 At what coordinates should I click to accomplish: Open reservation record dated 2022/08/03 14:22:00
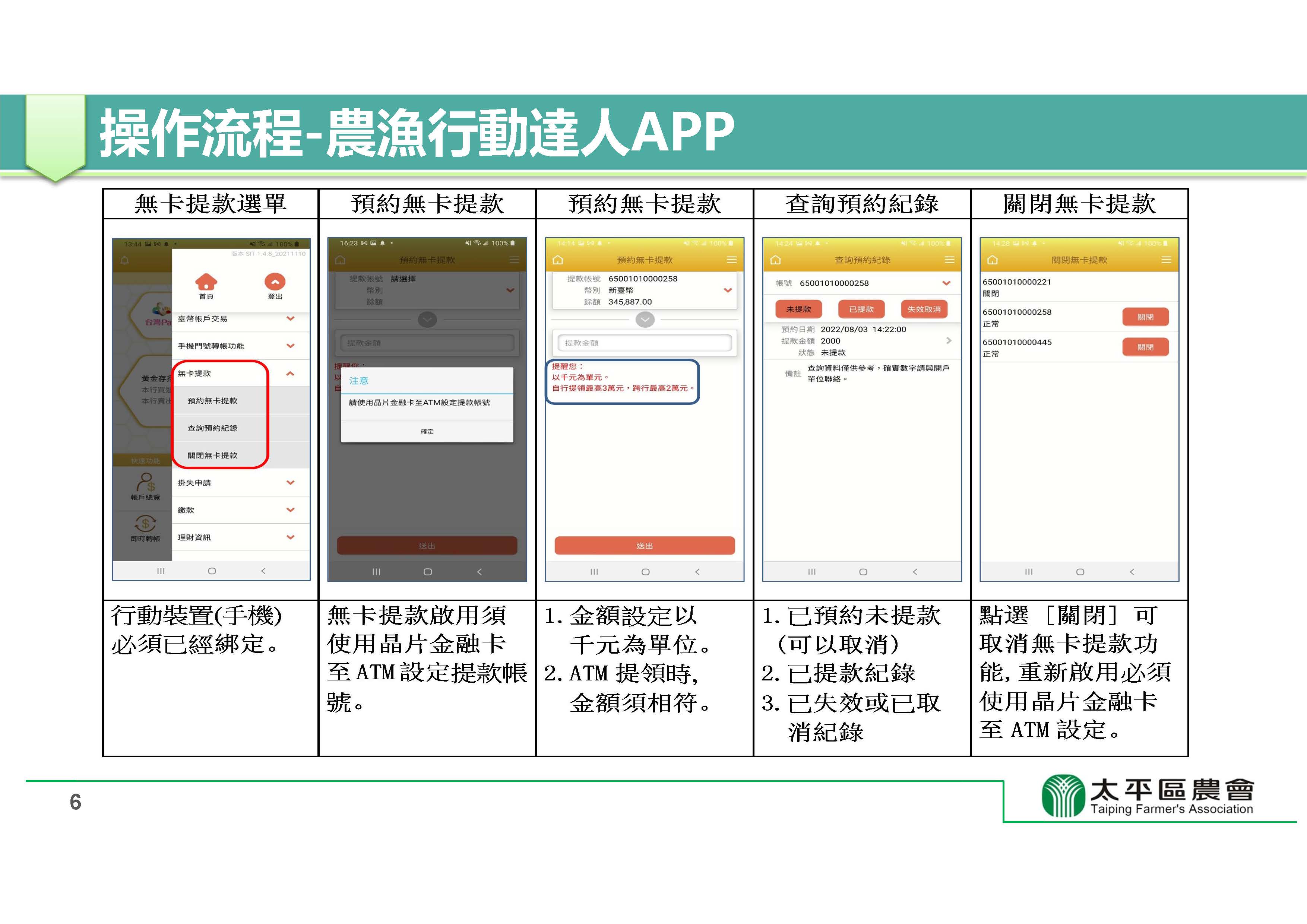pyautogui.click(x=863, y=341)
